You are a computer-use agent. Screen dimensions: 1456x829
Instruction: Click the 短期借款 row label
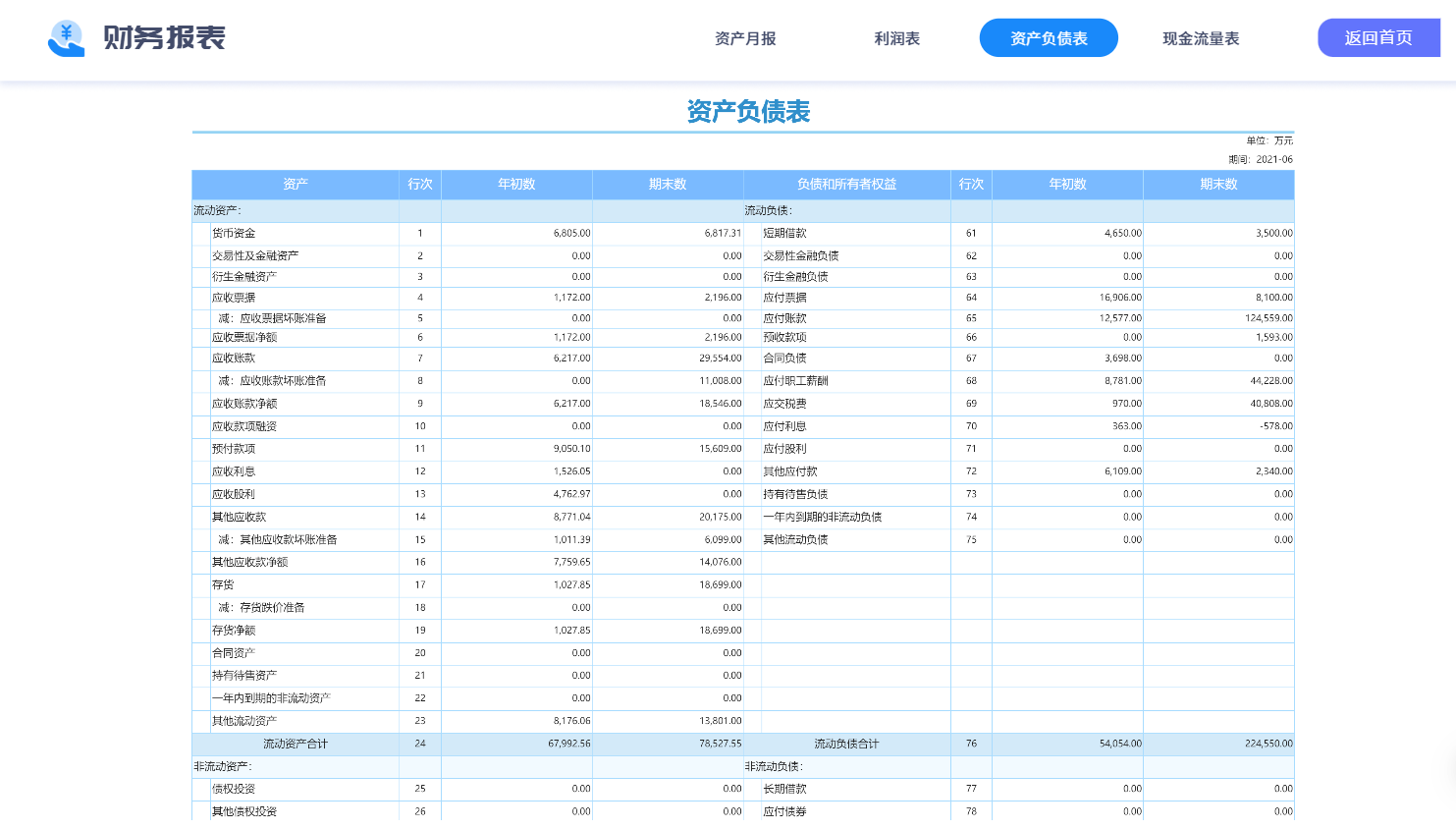tap(784, 233)
